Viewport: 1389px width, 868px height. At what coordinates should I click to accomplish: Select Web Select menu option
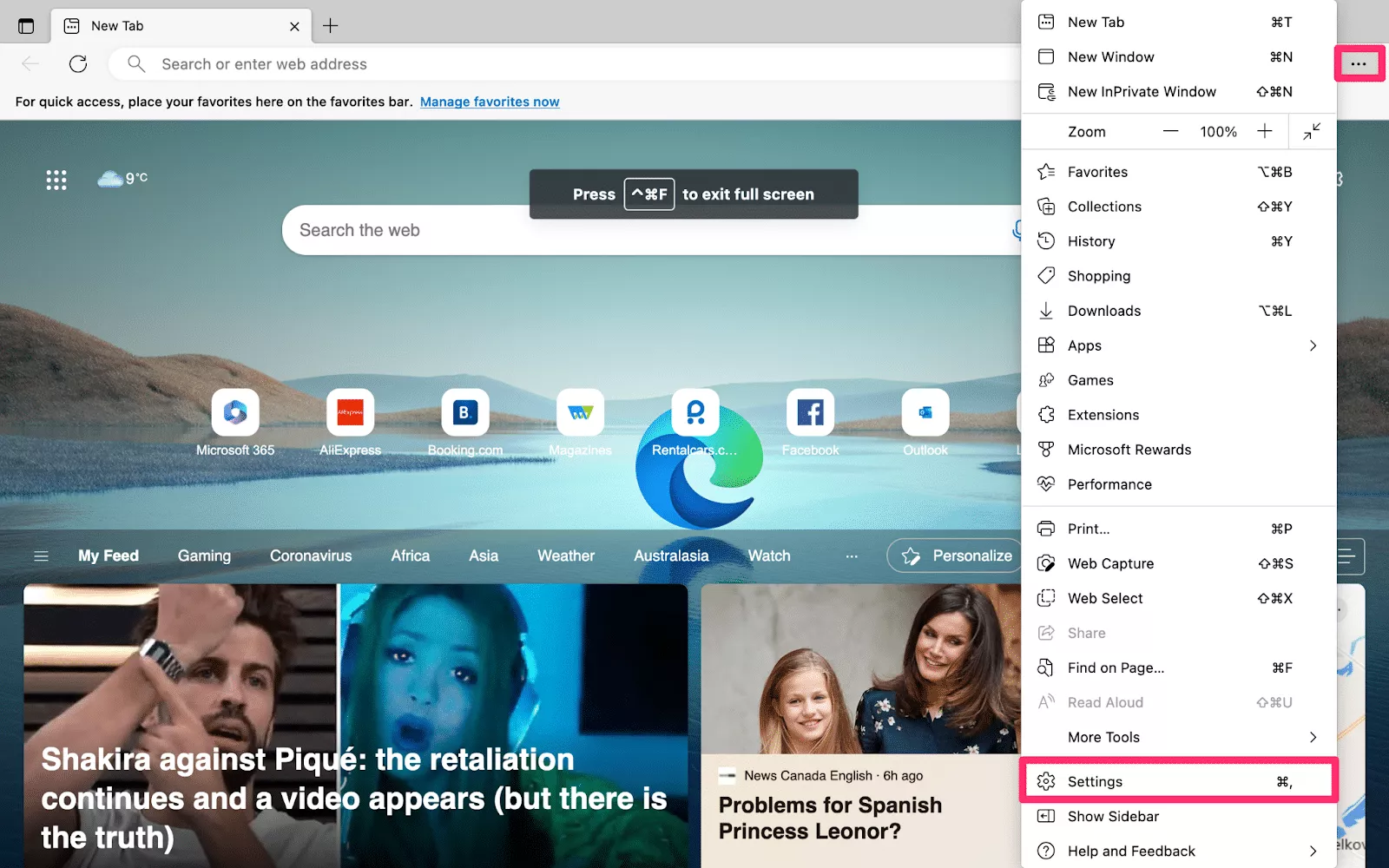(x=1178, y=598)
